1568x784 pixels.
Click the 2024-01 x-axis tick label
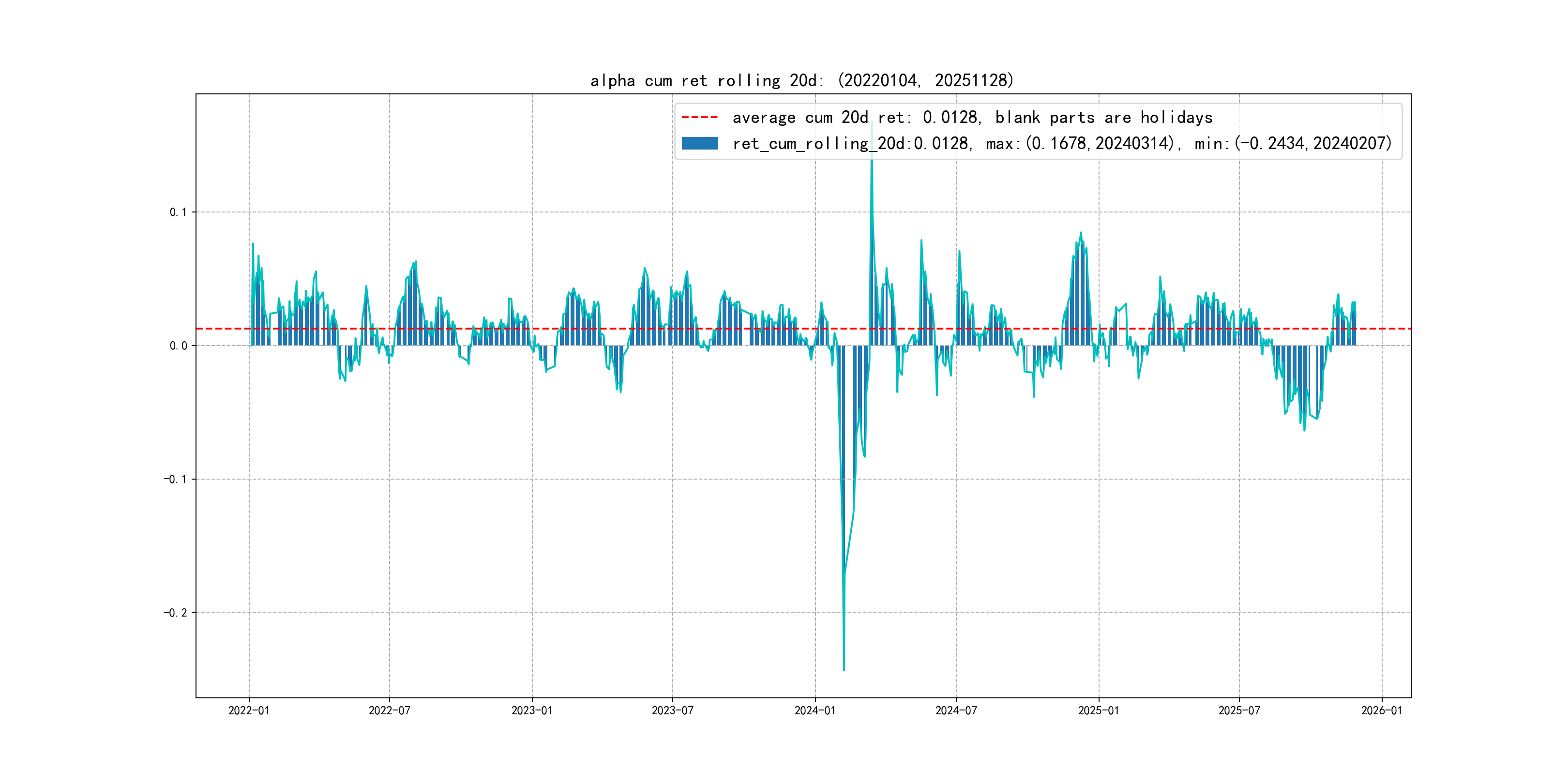pos(815,710)
